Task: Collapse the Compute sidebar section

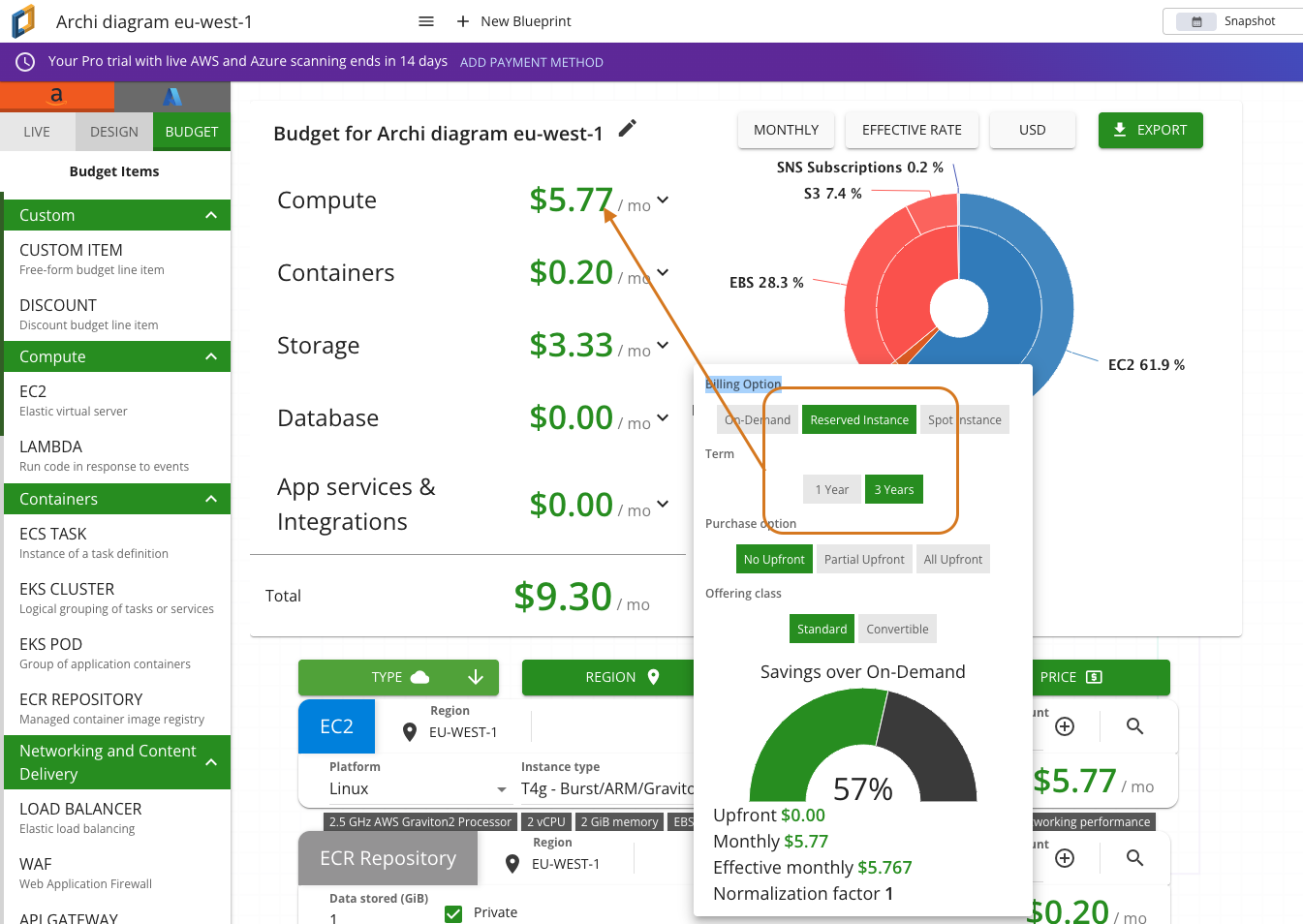Action: (211, 356)
